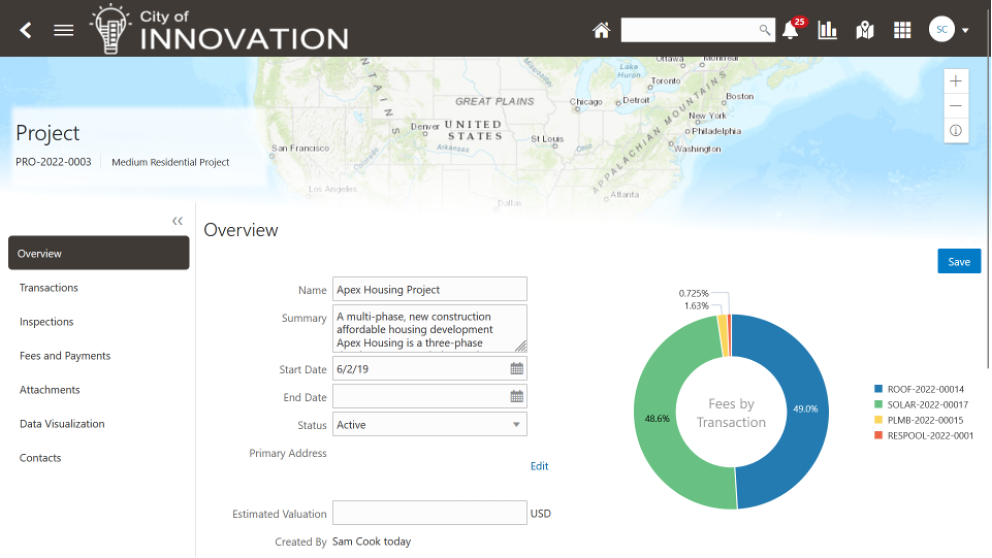Click the Overview heading

click(240, 230)
